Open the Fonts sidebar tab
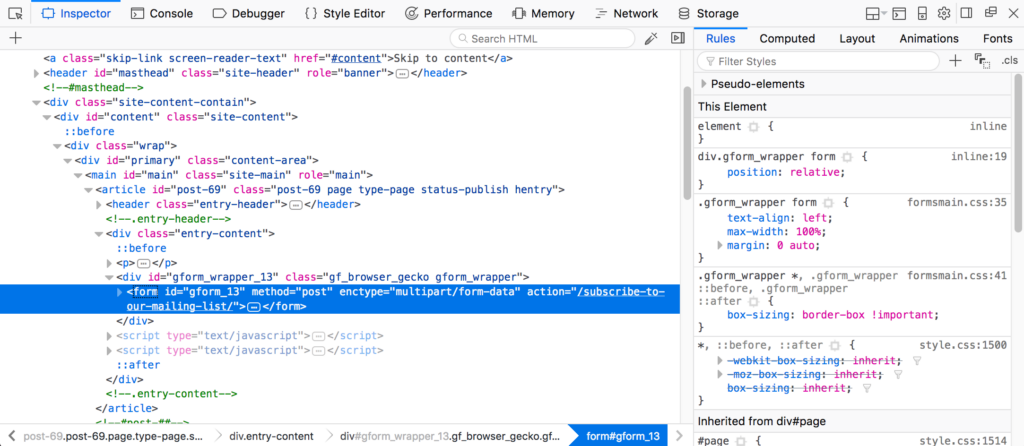Image resolution: width=1024 pixels, height=446 pixels. pyautogui.click(x=997, y=39)
